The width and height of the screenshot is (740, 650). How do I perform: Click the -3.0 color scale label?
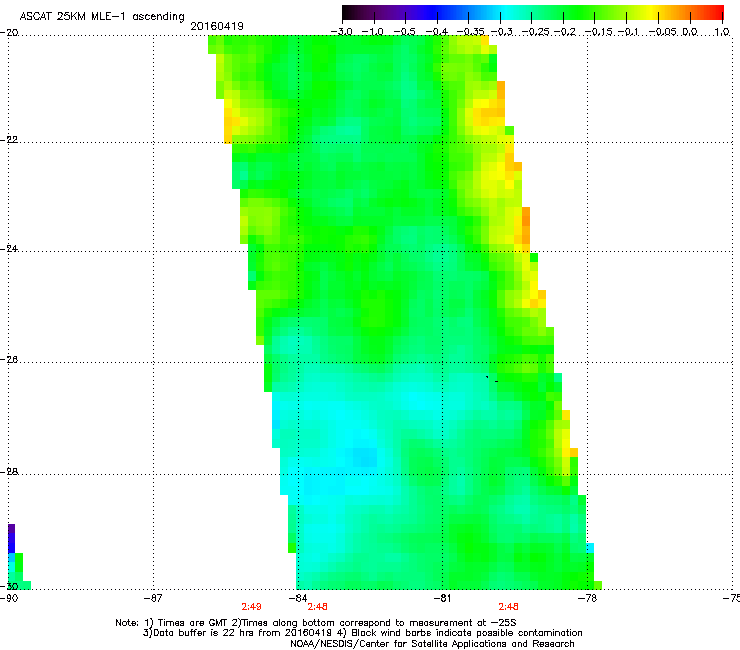341,32
